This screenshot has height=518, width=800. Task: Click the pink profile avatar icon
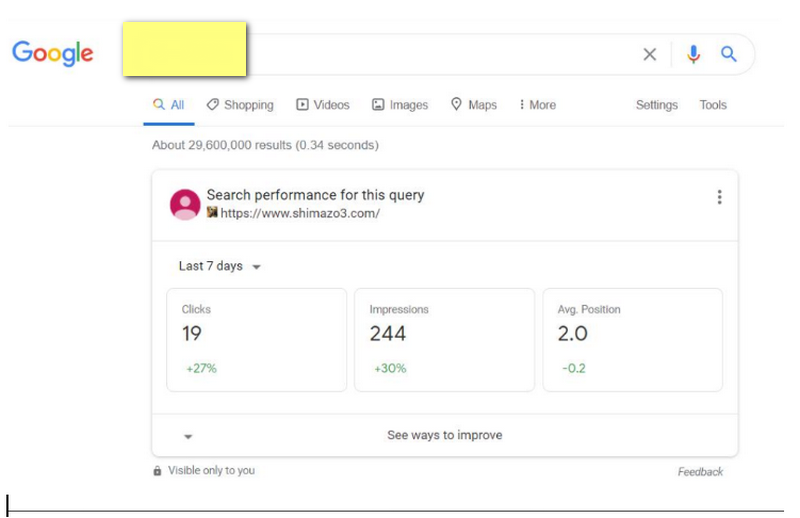coord(185,205)
